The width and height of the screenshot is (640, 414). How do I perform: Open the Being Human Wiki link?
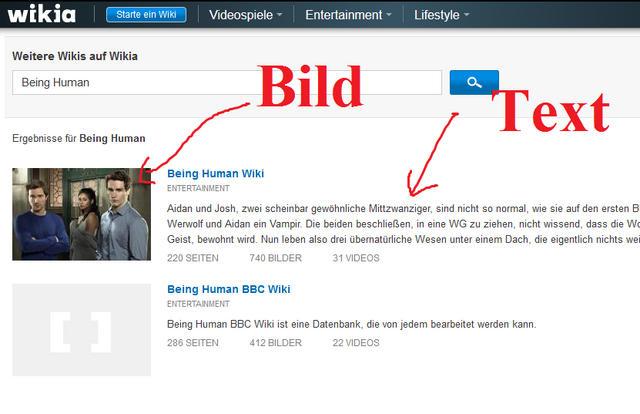216,174
